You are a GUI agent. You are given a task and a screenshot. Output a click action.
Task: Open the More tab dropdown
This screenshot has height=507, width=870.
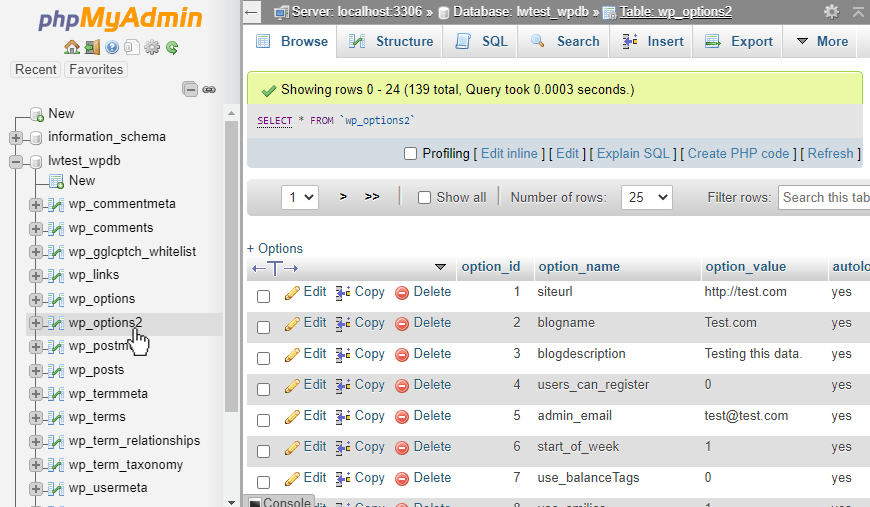[x=823, y=42]
